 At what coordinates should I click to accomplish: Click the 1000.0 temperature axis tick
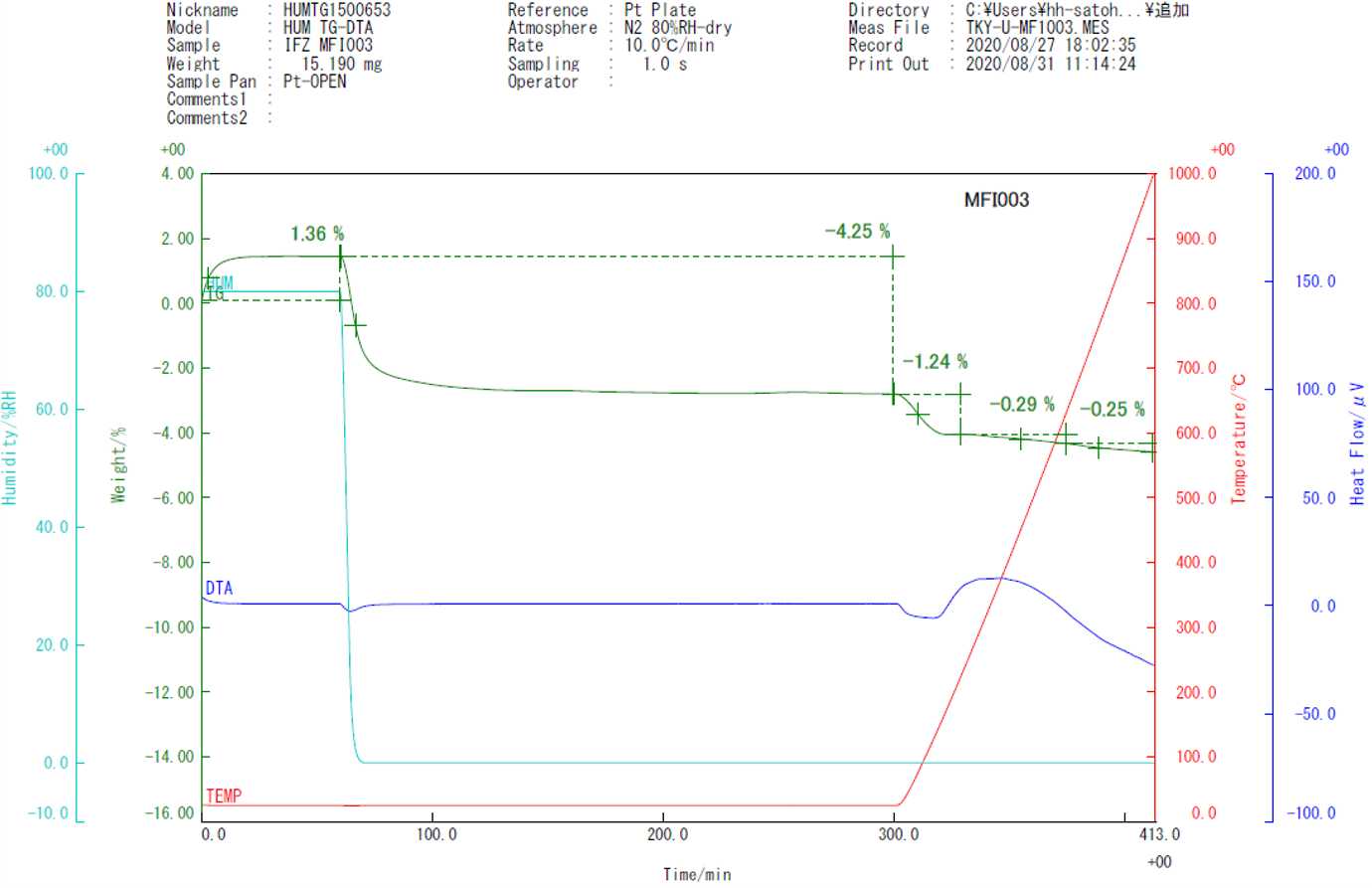point(1192,174)
